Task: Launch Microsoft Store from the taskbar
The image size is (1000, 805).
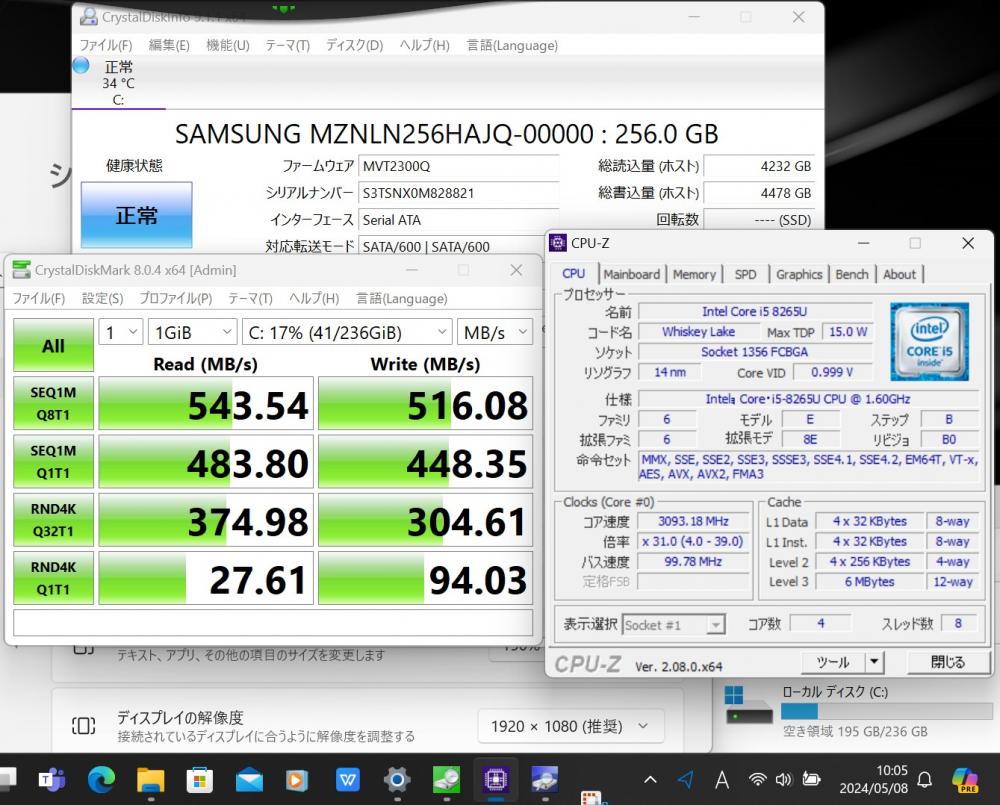Action: (x=199, y=779)
